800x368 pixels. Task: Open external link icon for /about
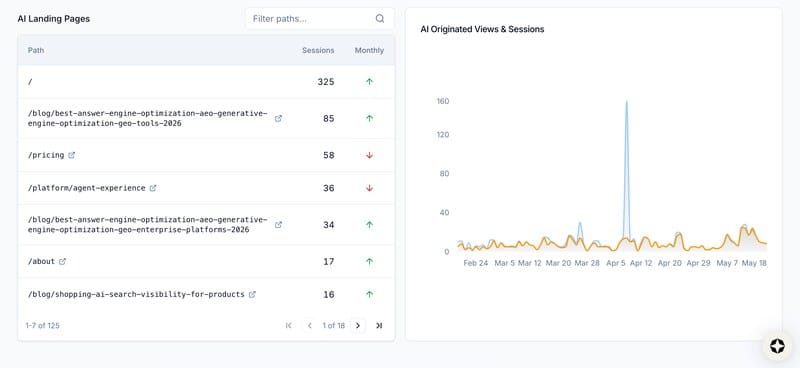62,261
